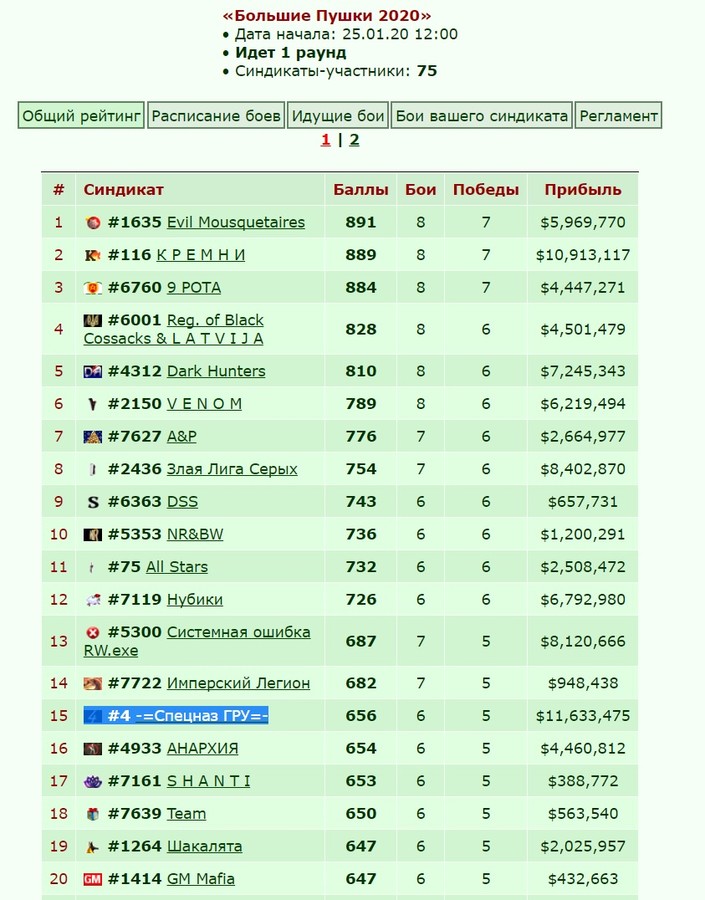Open the Расписание боев tab
Image resolution: width=705 pixels, height=900 pixels.
click(216, 115)
